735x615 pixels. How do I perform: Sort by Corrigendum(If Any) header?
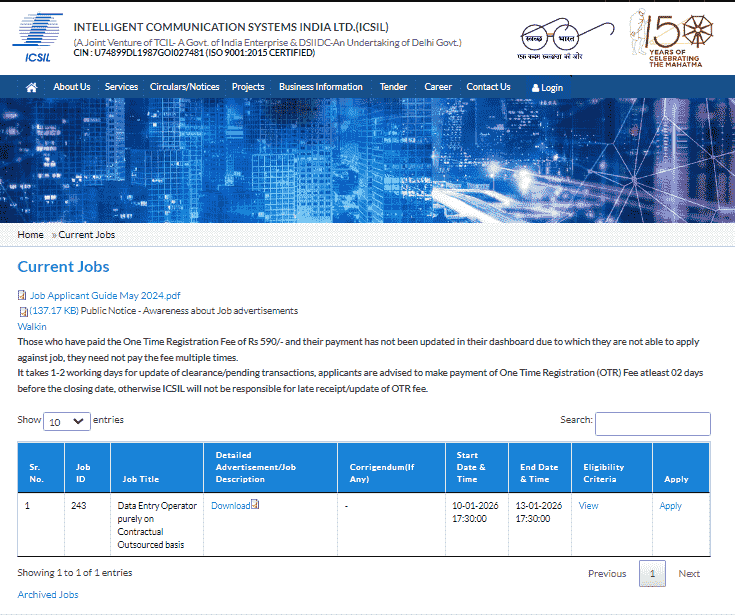[391, 467]
